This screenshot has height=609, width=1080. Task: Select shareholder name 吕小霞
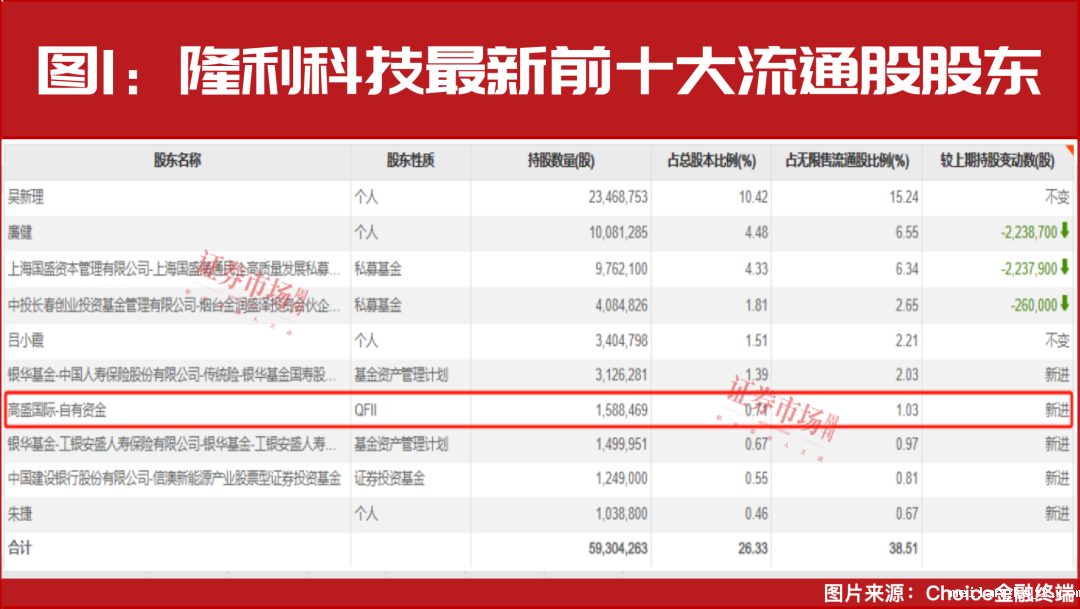click(25, 340)
